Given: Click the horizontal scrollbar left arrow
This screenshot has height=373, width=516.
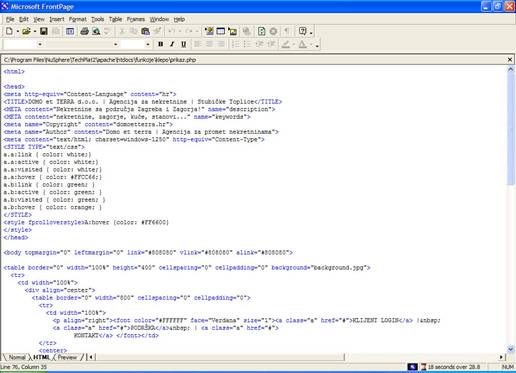Looking at the screenshot, I should pos(91,357).
